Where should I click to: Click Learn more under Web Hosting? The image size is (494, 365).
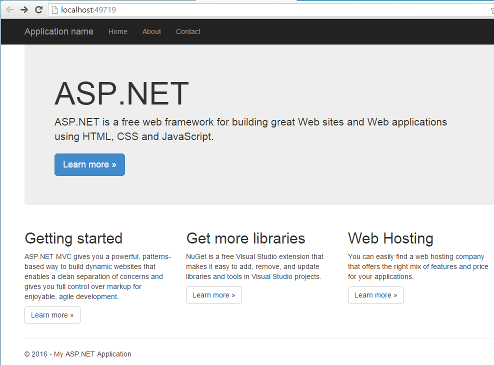pos(376,295)
